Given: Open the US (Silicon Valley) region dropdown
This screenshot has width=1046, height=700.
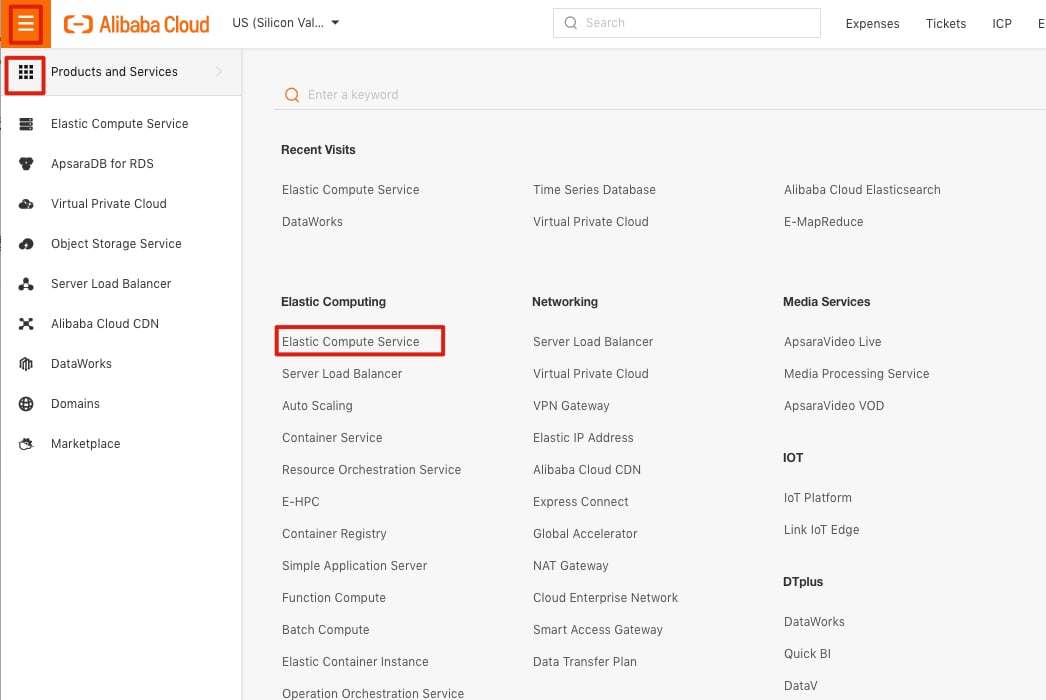Looking at the screenshot, I should [x=286, y=23].
